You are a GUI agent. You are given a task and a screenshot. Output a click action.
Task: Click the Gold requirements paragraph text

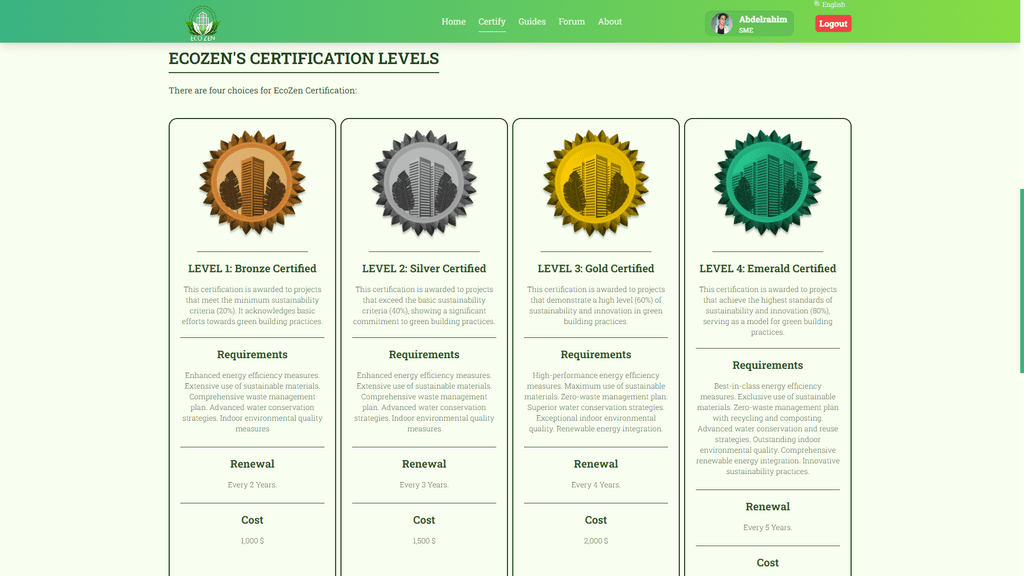click(596, 402)
